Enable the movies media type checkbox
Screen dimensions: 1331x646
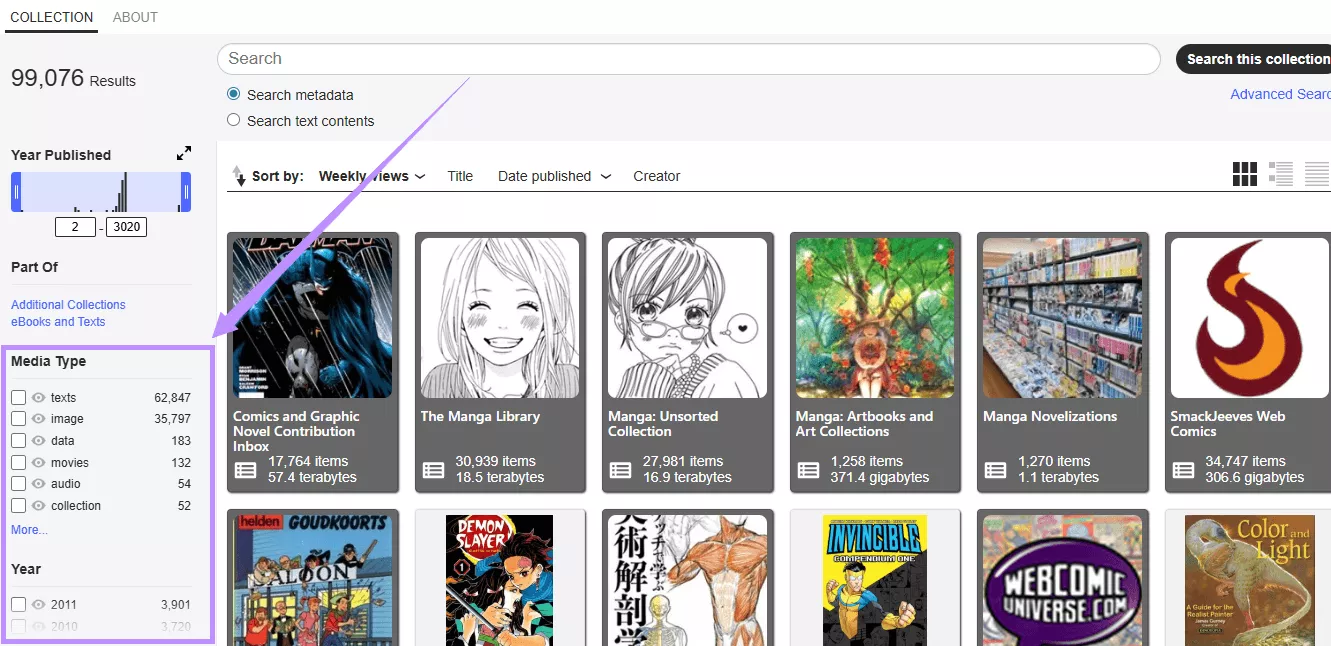tap(19, 463)
